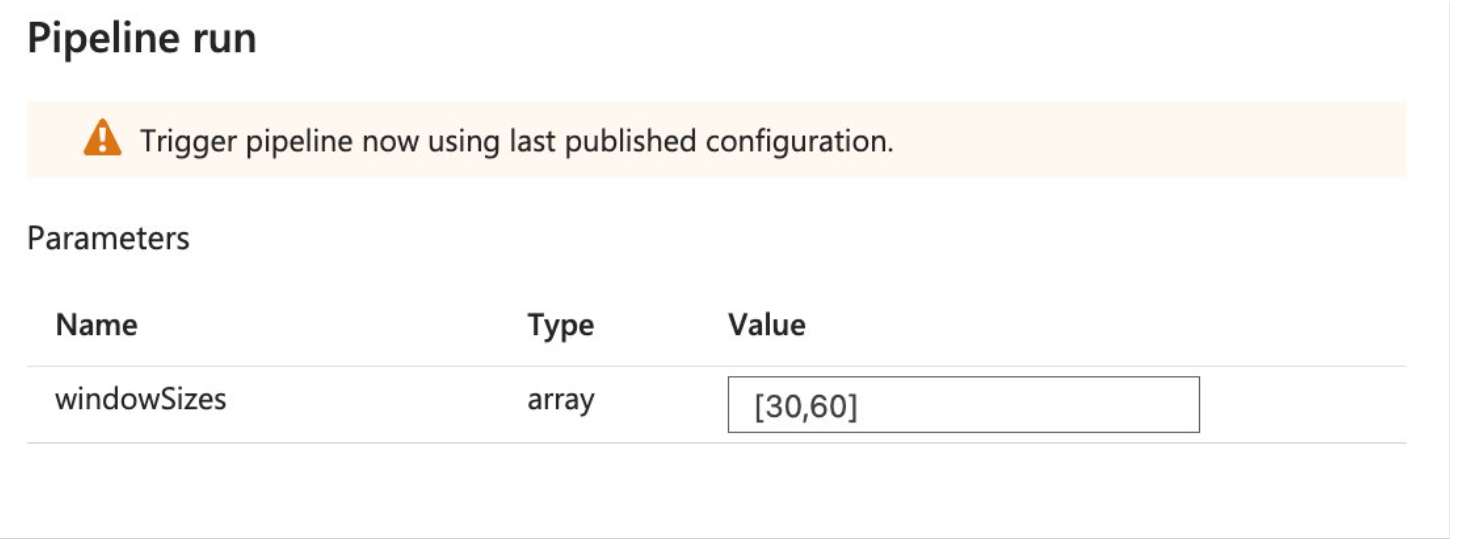Screen dimensions: 1464x552
Task: Select the windowSizes parameter name
Action: tap(140, 400)
